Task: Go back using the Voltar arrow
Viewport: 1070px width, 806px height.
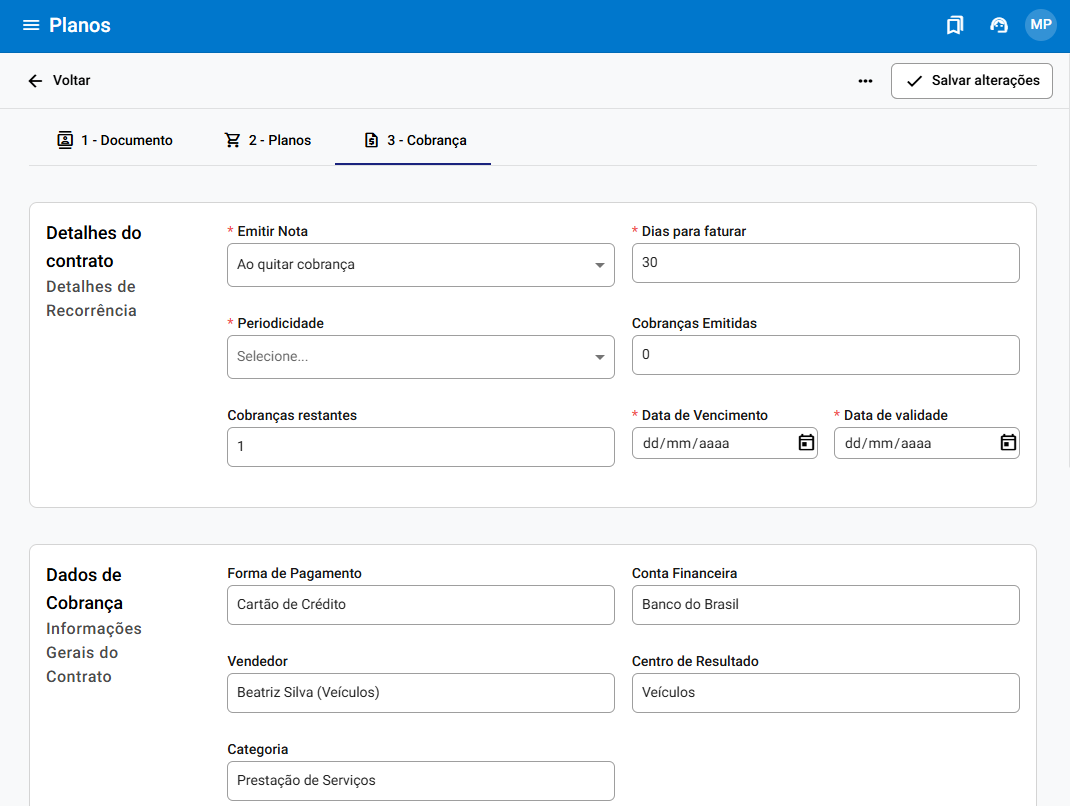Action: click(x=36, y=81)
